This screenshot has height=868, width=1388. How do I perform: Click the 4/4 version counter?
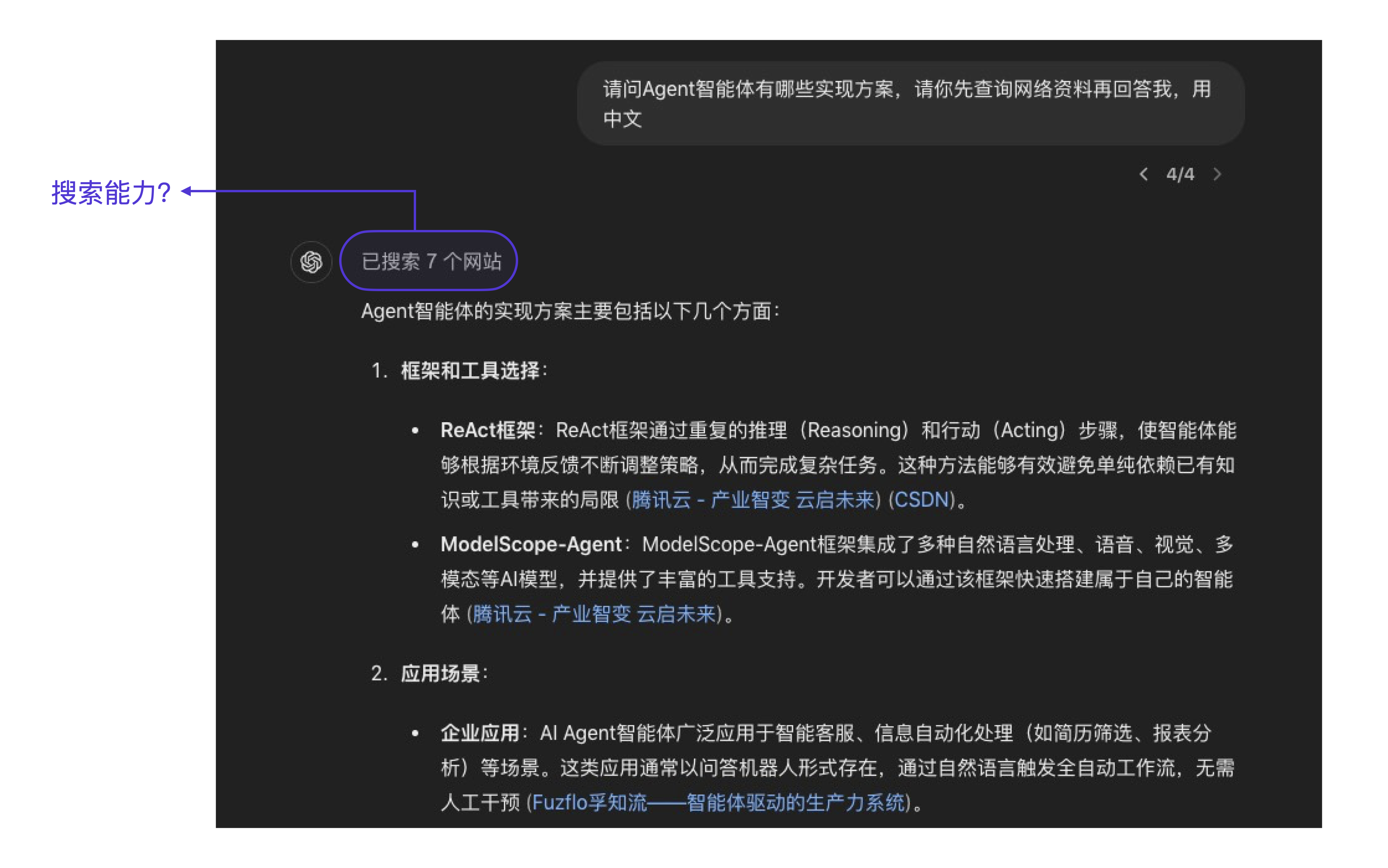[1180, 174]
